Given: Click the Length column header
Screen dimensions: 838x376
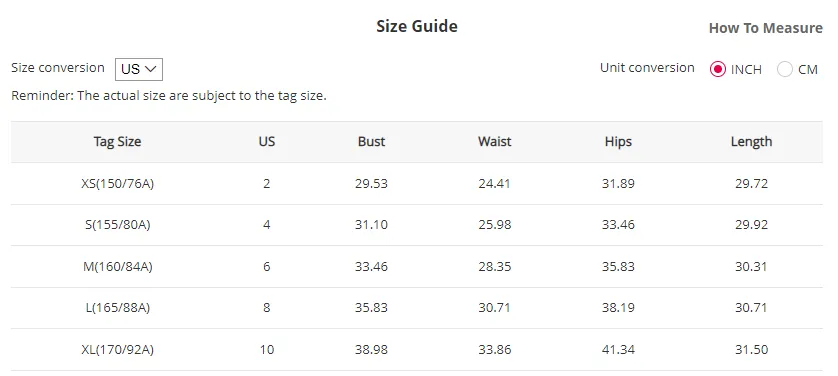Looking at the screenshot, I should coord(751,142).
